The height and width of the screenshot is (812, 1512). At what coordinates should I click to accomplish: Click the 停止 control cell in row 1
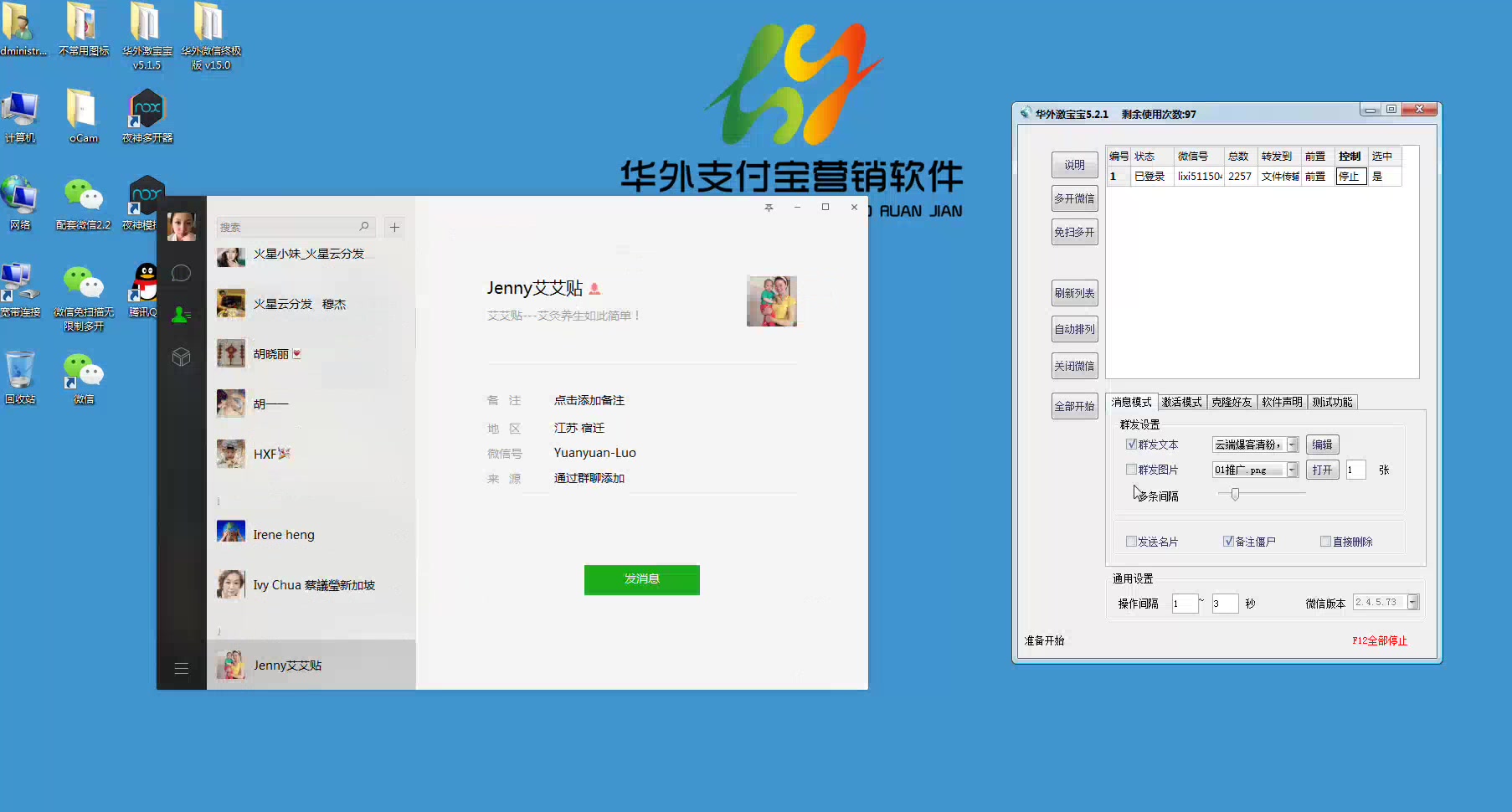point(1351,177)
